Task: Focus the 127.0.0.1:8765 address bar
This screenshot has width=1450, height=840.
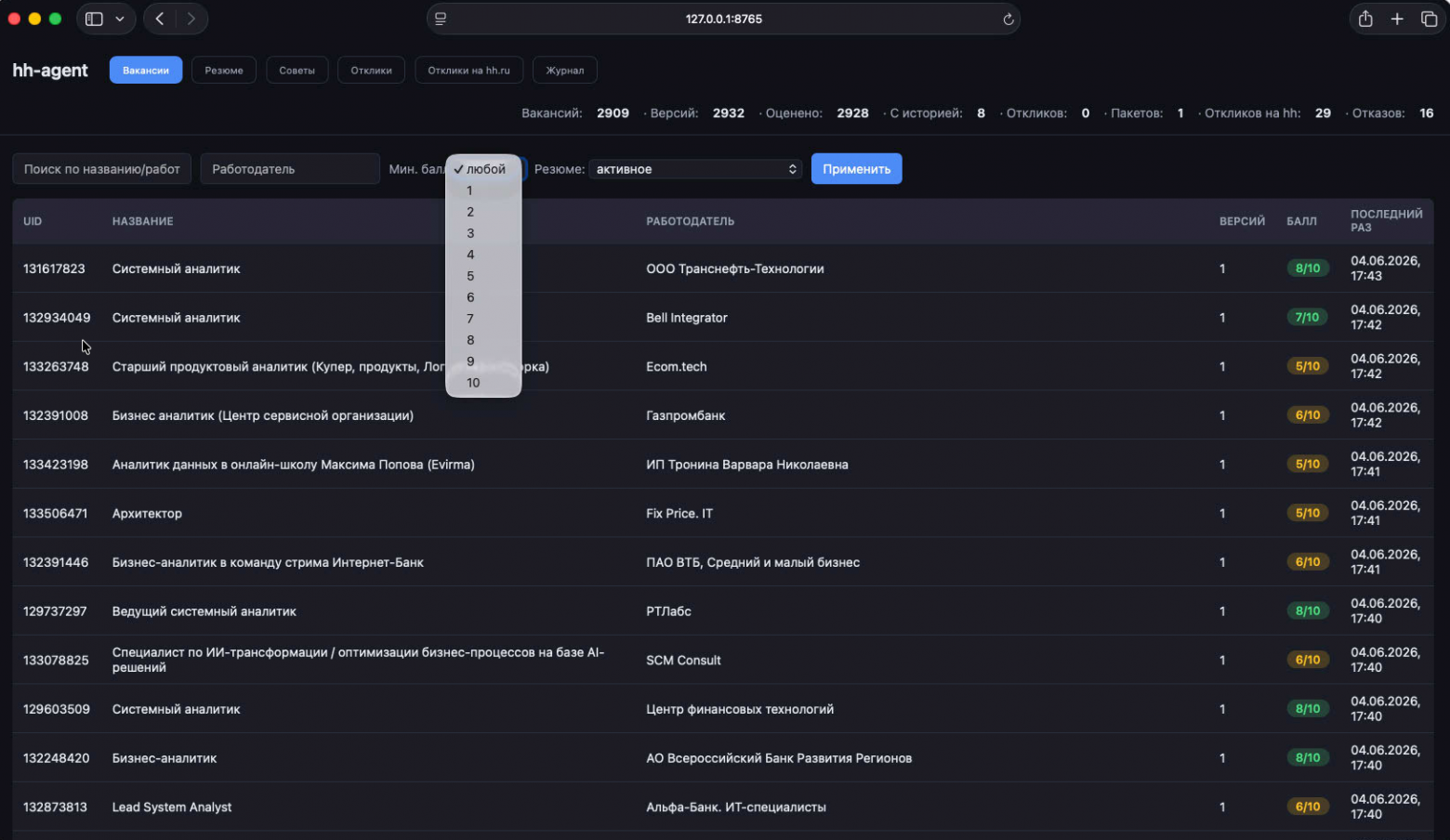Action: (x=723, y=19)
